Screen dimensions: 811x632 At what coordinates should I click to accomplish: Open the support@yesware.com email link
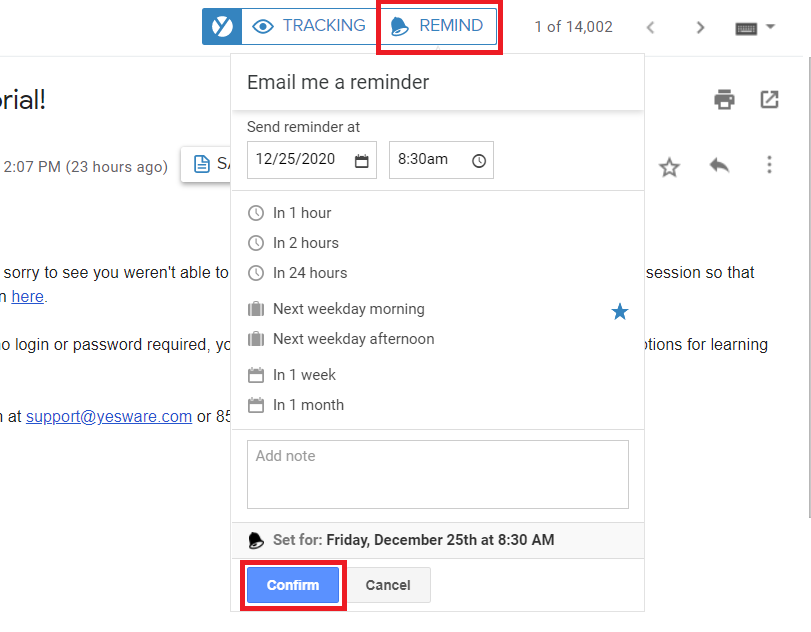click(x=109, y=417)
